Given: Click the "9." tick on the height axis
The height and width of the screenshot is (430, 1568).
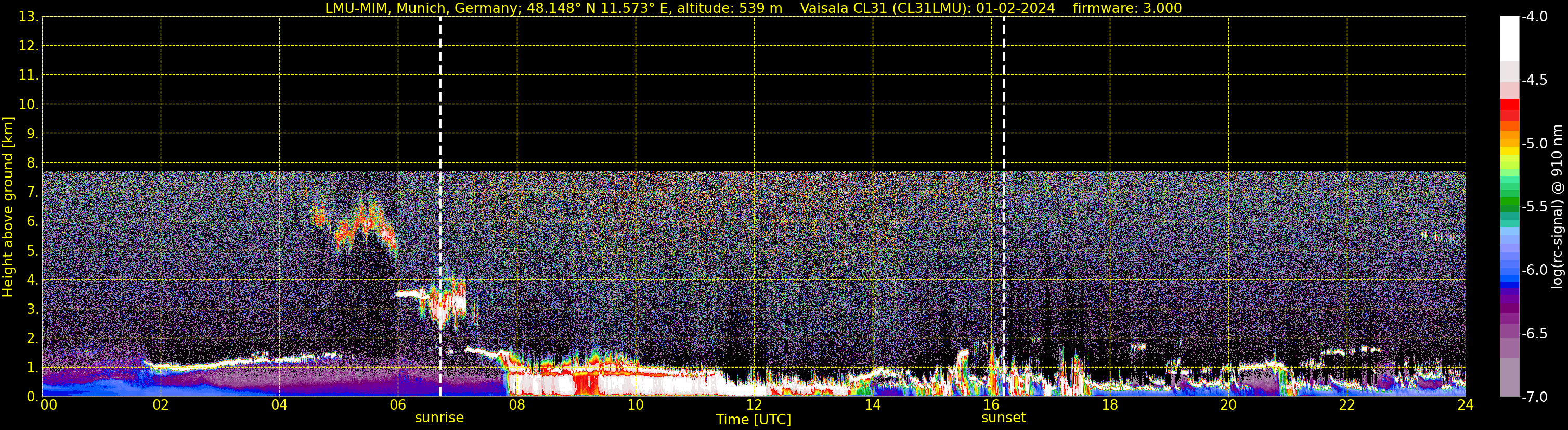Looking at the screenshot, I should click(x=32, y=133).
